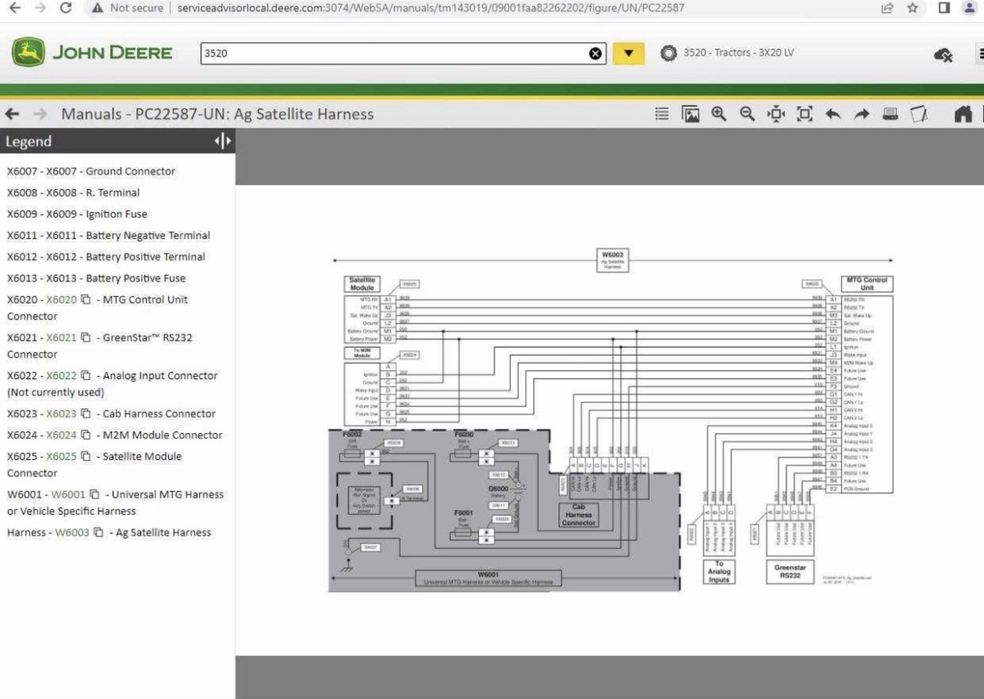The width and height of the screenshot is (984, 699).
Task: Open the image gallery icon
Action: [690, 114]
